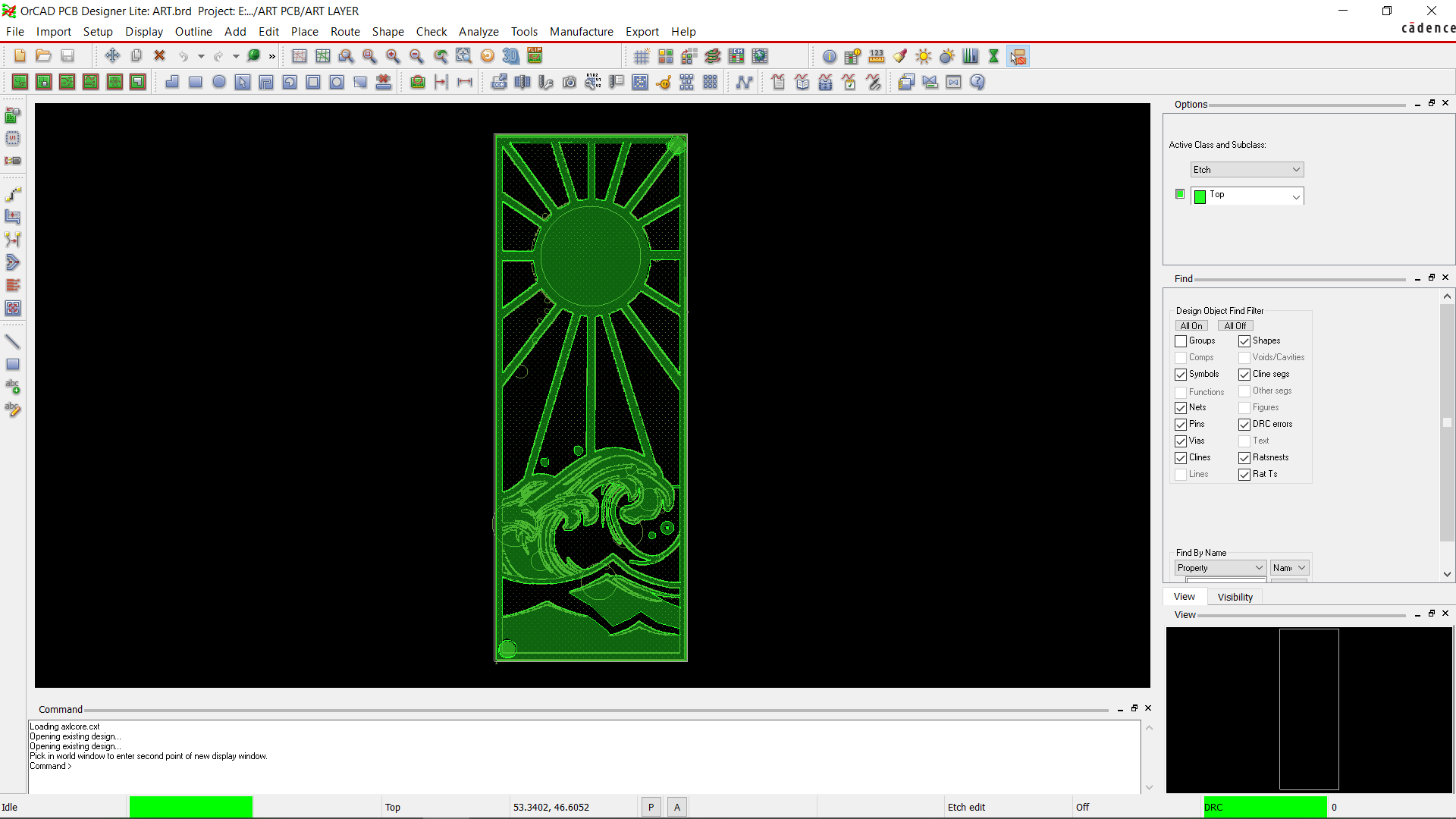Expand the redo history dropdown arrow
Image resolution: width=1456 pixels, height=819 pixels.
click(236, 56)
